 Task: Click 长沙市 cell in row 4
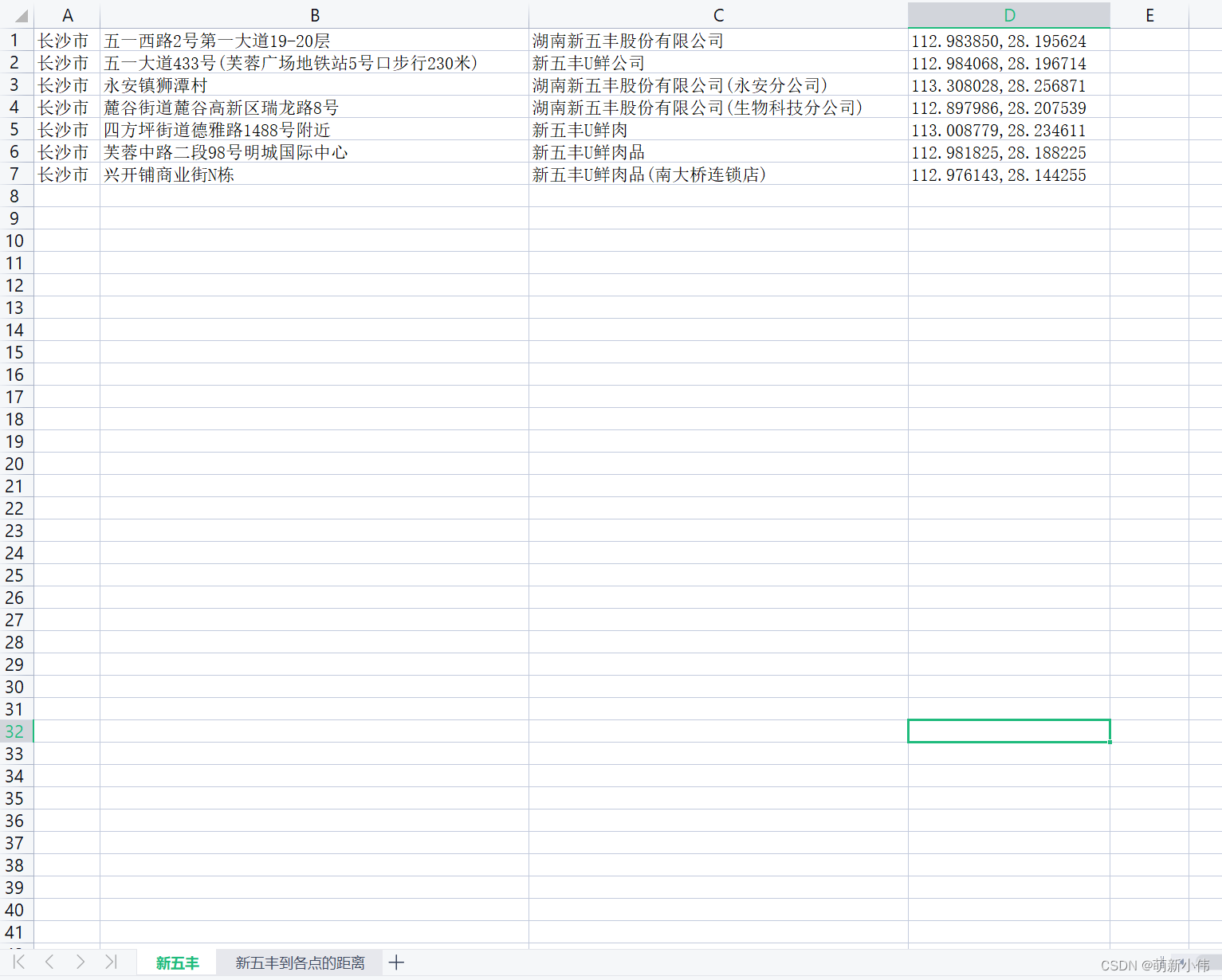[67, 107]
